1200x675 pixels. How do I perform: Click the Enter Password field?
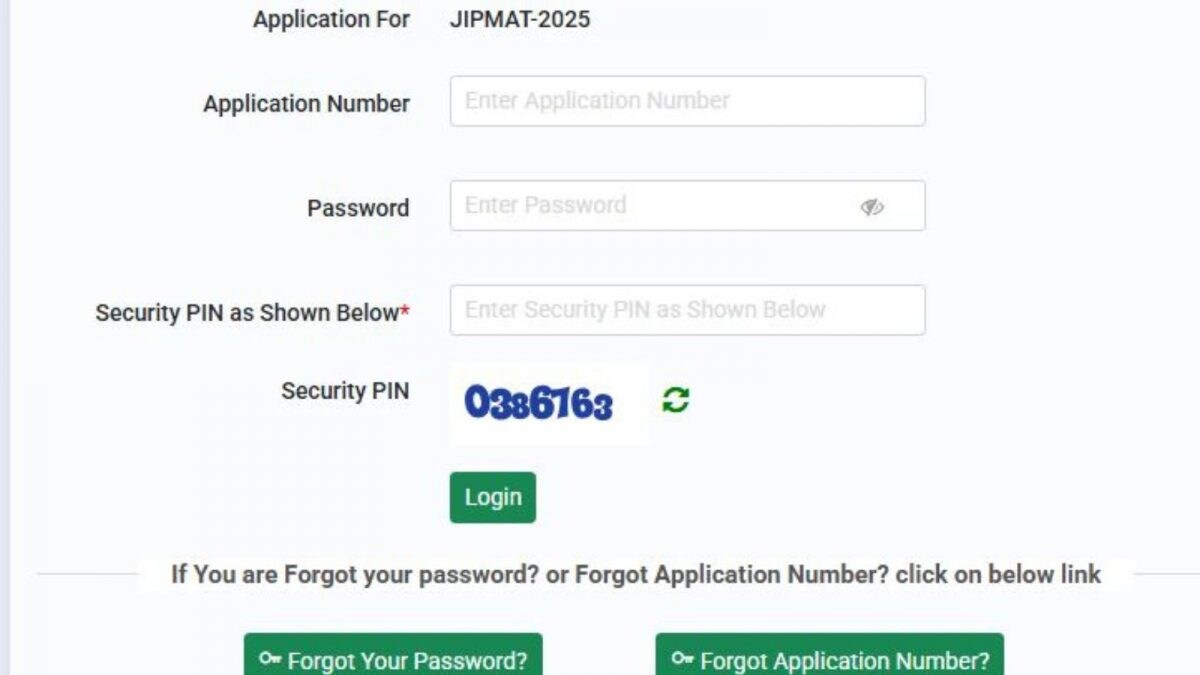pyautogui.click(x=688, y=205)
